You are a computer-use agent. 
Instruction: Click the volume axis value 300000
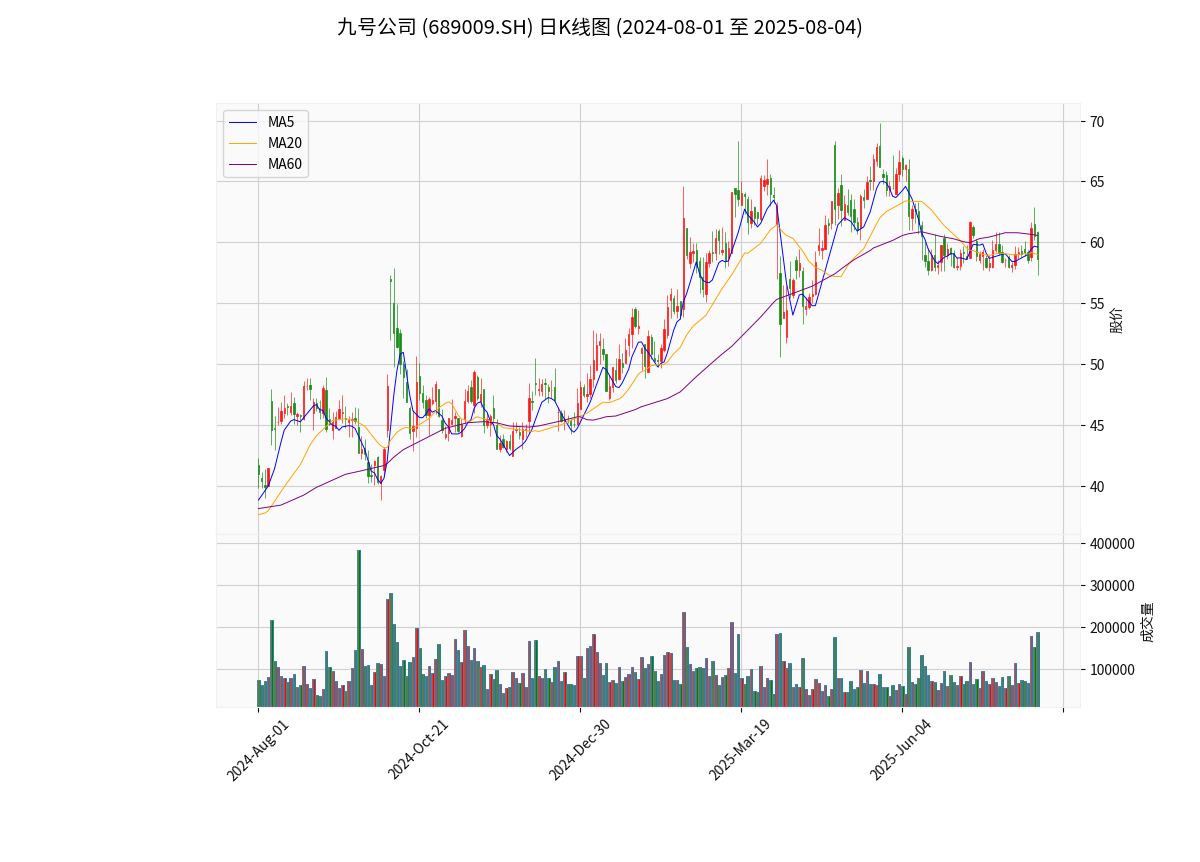click(x=1112, y=586)
